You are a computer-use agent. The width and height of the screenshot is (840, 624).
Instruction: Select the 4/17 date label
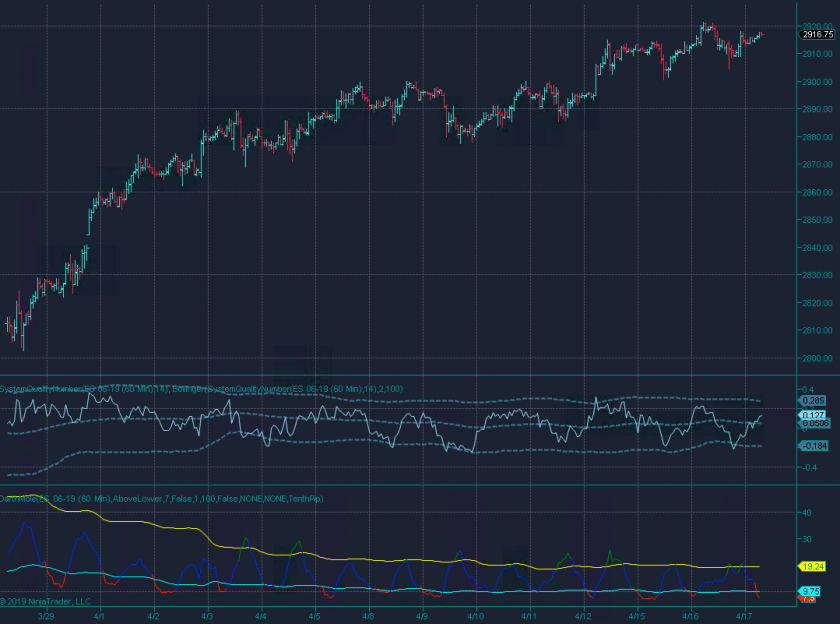pyautogui.click(x=743, y=617)
